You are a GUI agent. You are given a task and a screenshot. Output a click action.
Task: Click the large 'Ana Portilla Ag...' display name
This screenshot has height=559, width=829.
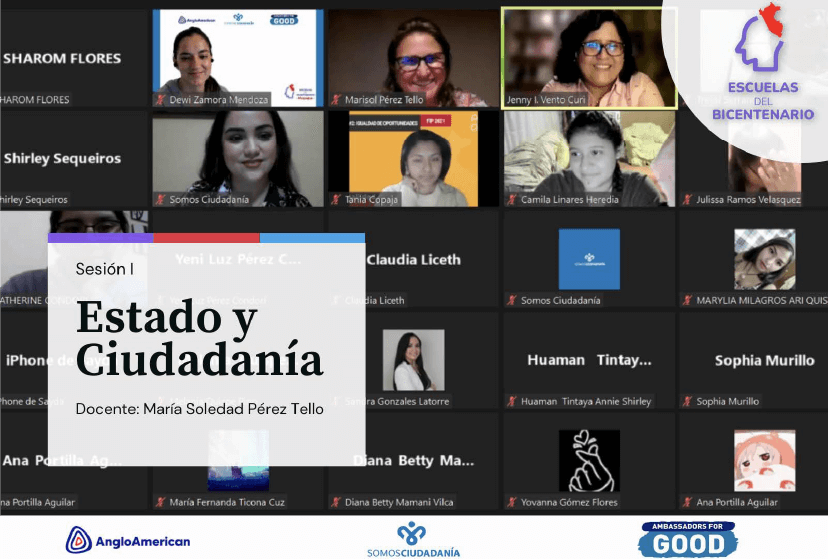tap(62, 461)
